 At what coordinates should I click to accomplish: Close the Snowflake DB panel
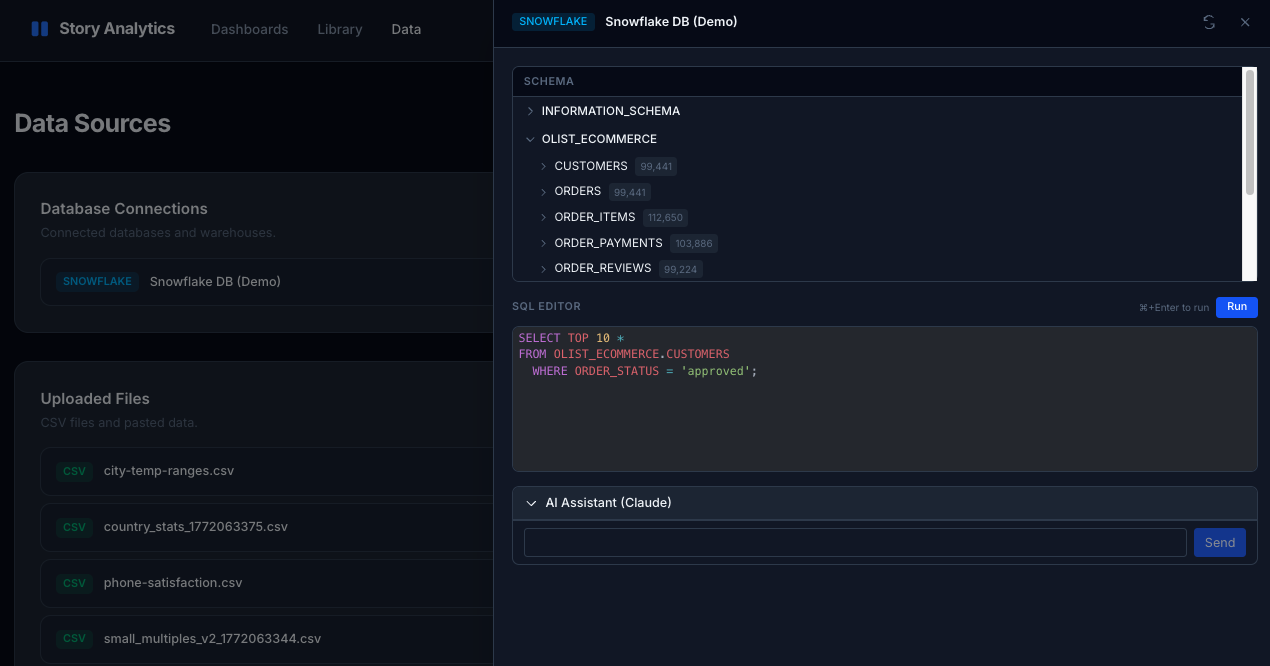click(x=1245, y=22)
